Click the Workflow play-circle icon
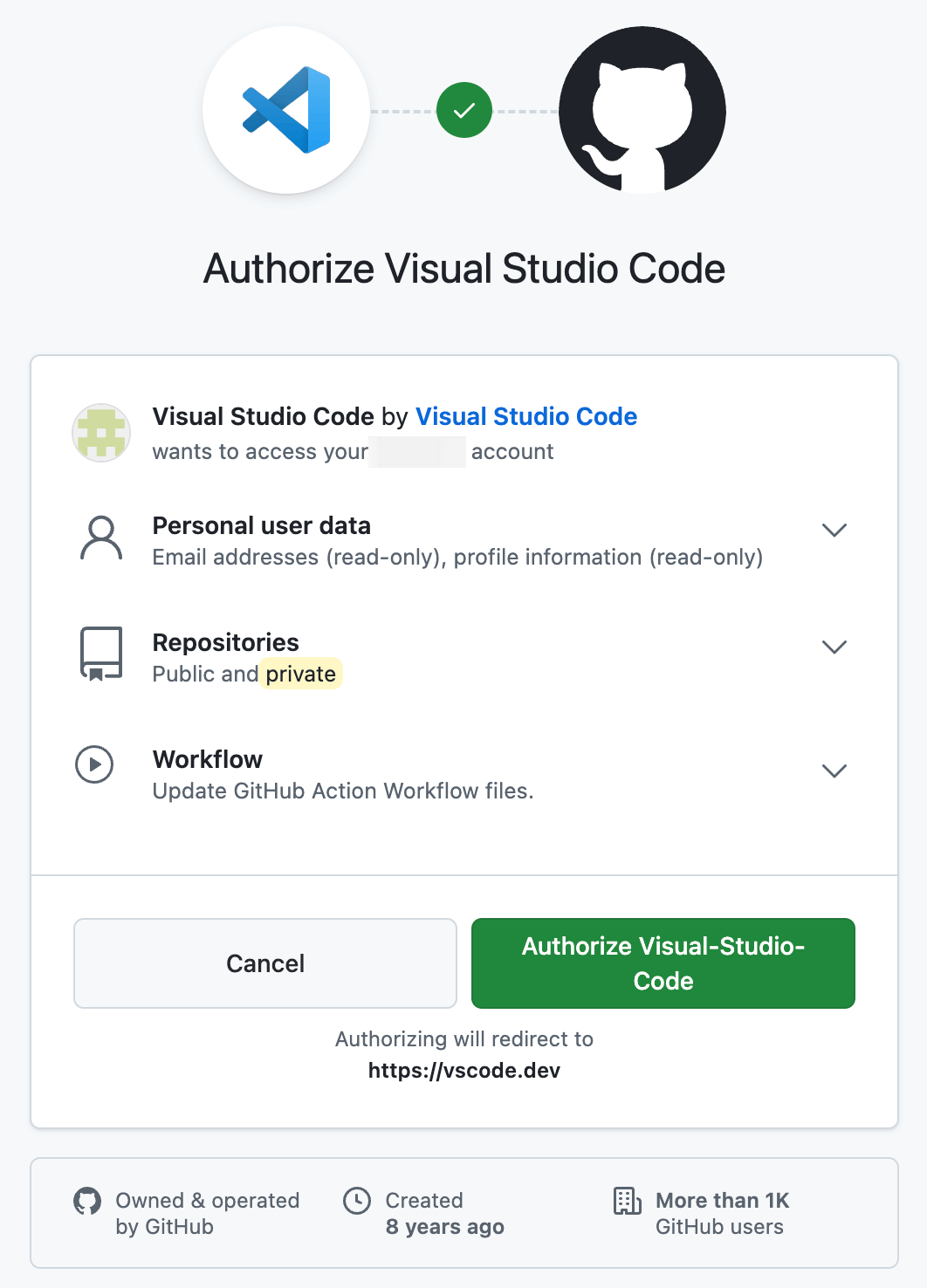This screenshot has height=1288, width=927. [x=94, y=765]
